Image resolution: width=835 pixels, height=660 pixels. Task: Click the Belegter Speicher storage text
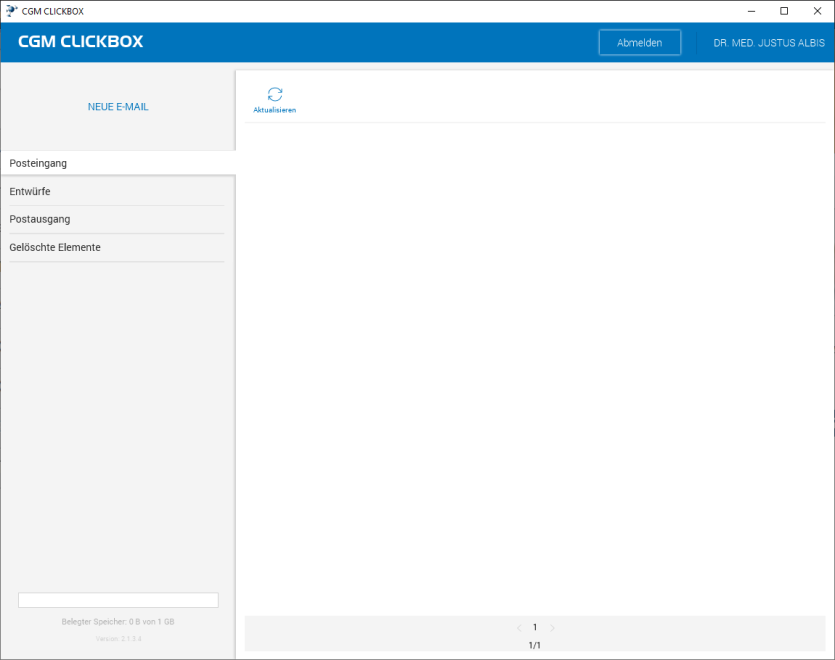click(118, 622)
